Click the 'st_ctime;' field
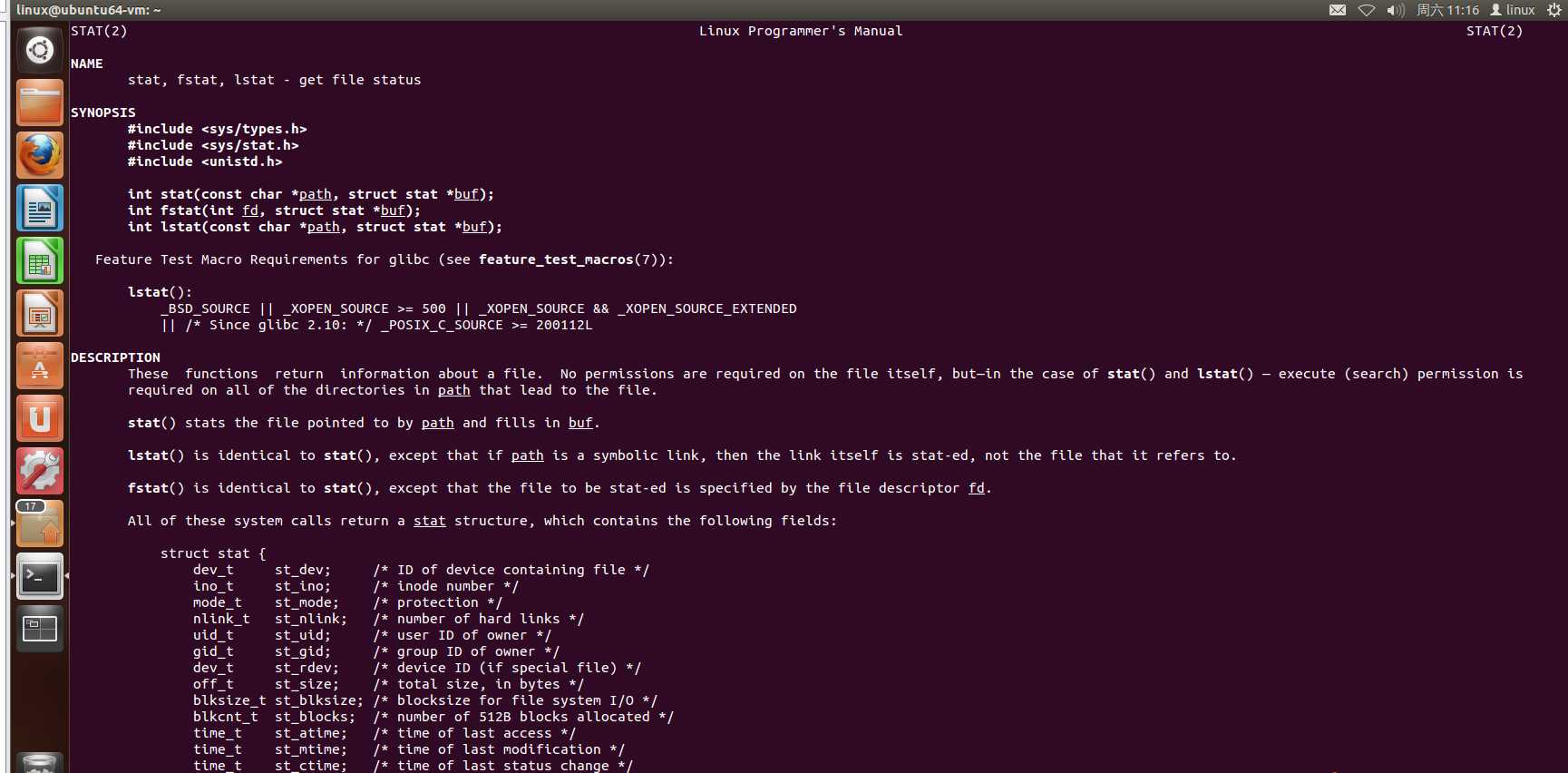The height and width of the screenshot is (773, 1568). [x=311, y=766]
